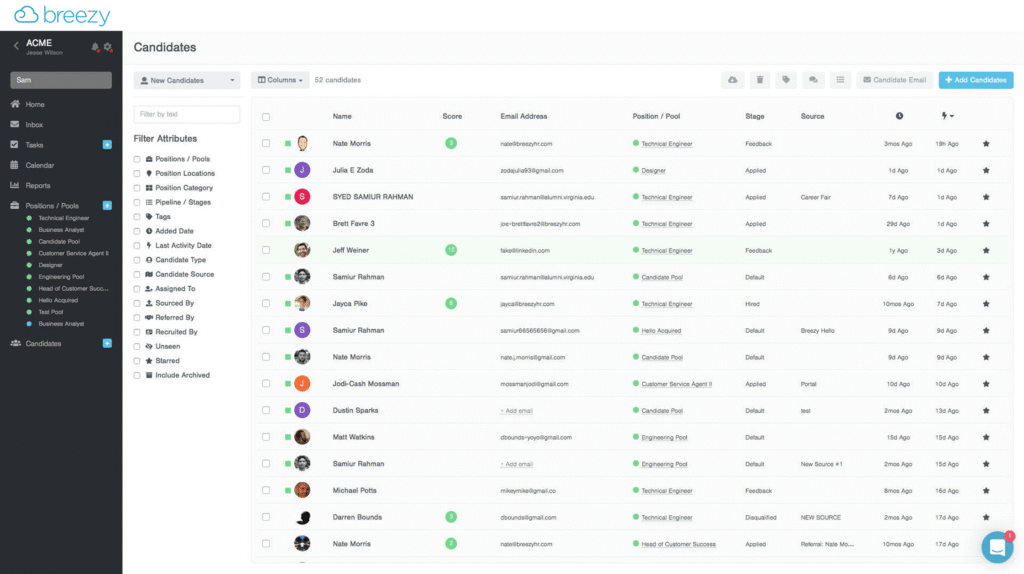The image size is (1024, 574).
Task: Click Dustin Sparks' purple D avatar
Action: coord(302,410)
